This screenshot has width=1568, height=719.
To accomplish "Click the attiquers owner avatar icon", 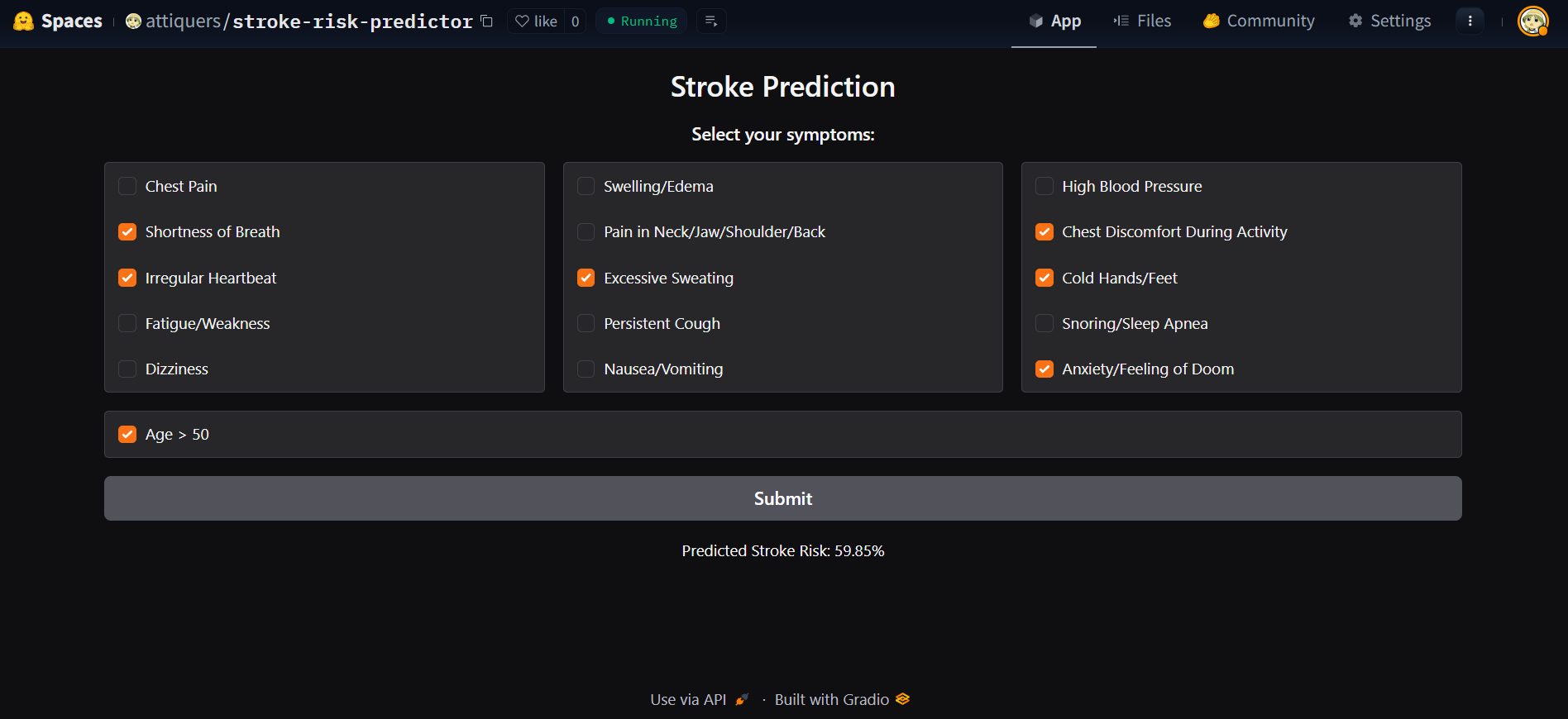I will (133, 21).
